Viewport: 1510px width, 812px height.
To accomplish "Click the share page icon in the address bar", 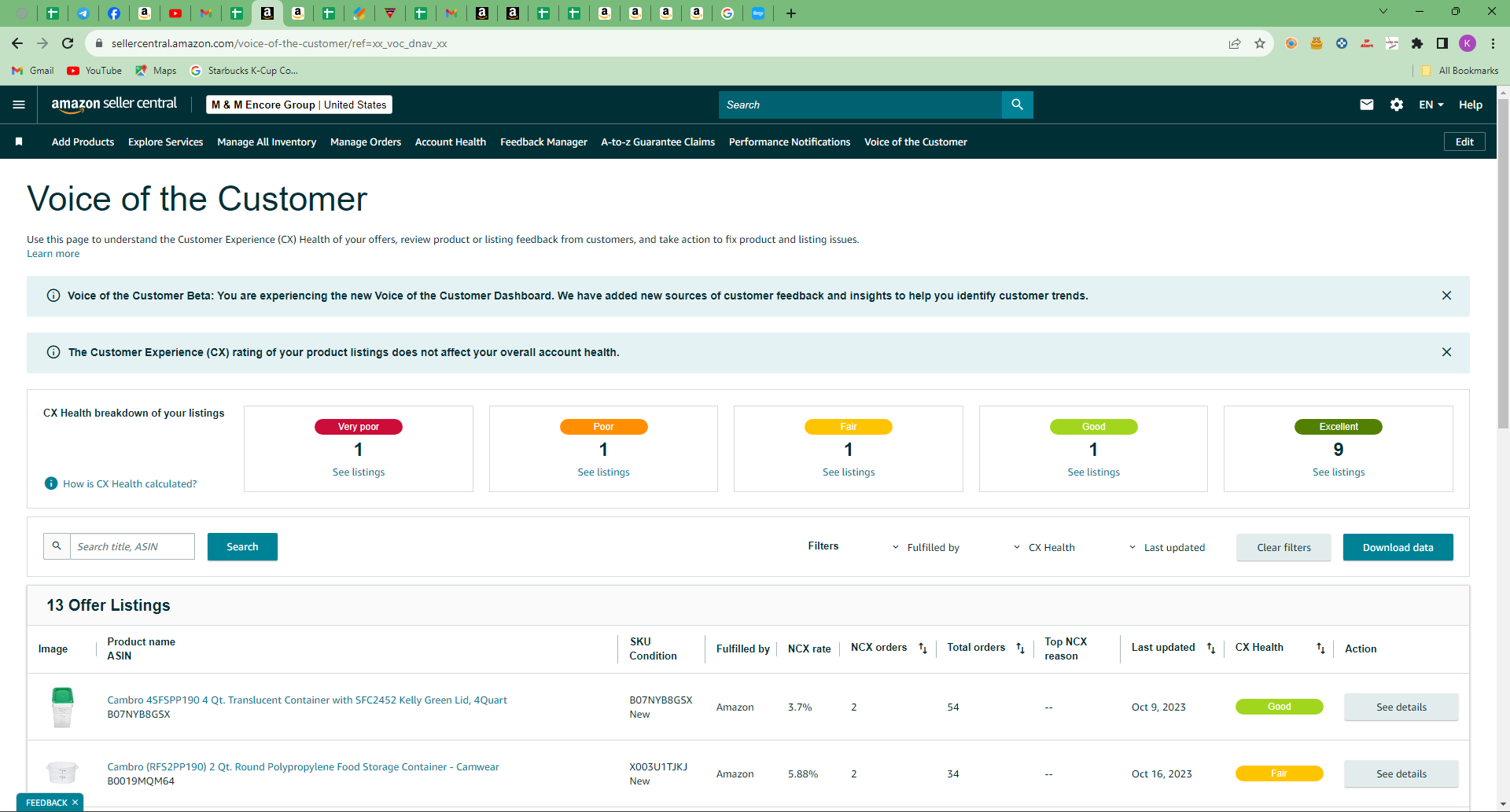I will 1235,43.
